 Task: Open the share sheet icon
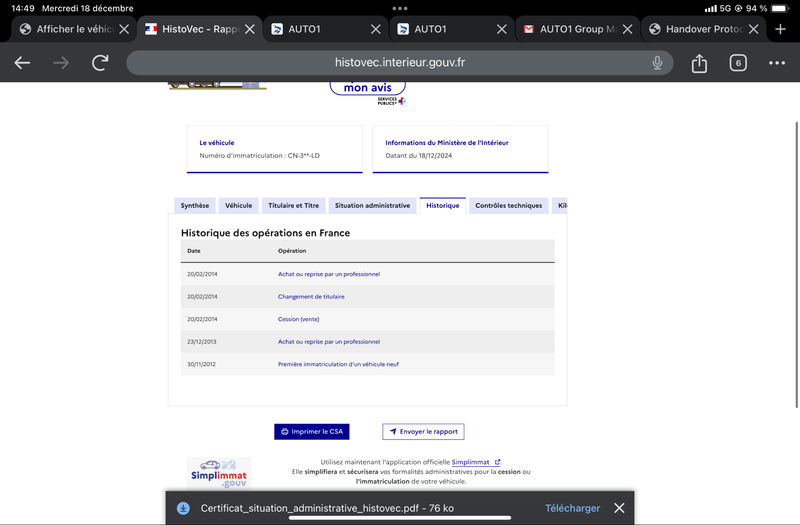coord(699,63)
